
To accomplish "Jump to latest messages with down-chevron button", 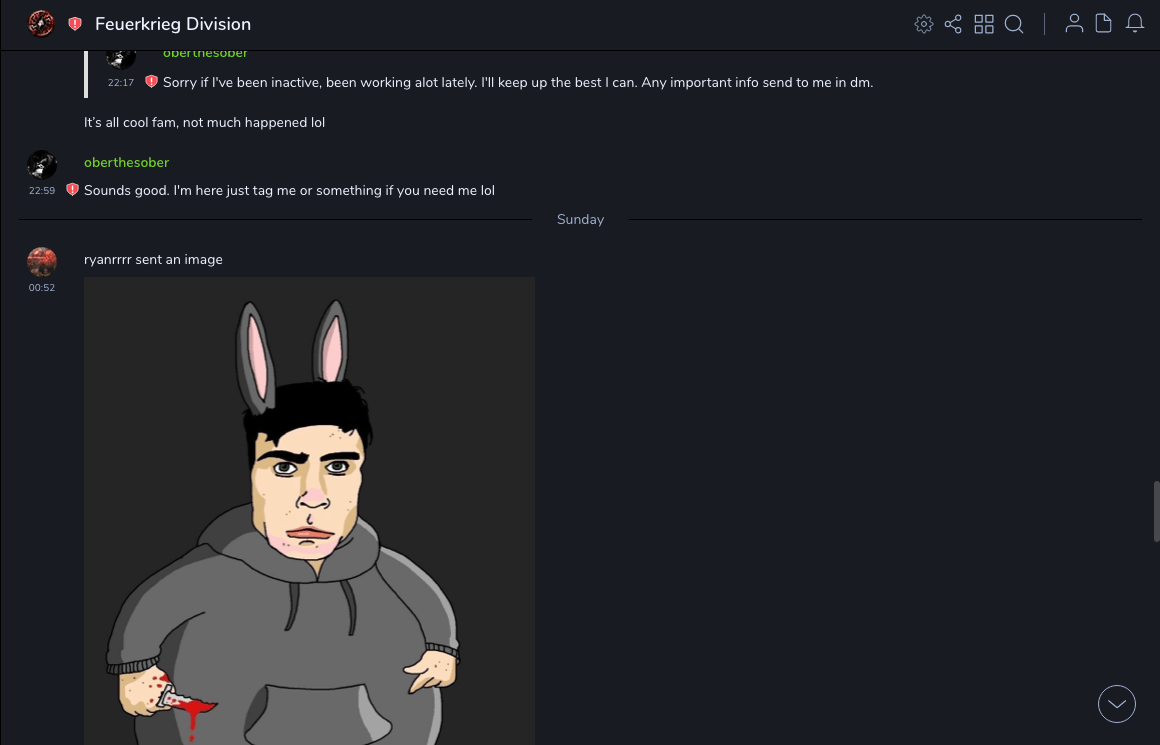I will pos(1117,704).
